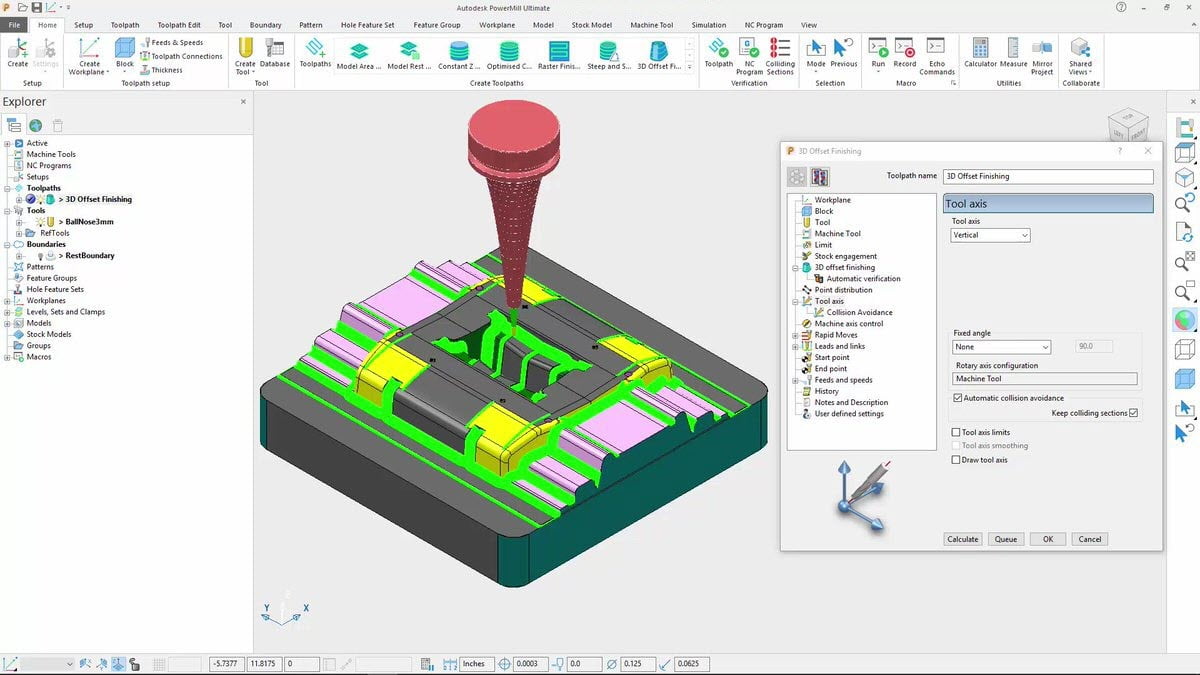Select Raster Finishing toolpath
The width and height of the screenshot is (1200, 675).
coord(559,55)
